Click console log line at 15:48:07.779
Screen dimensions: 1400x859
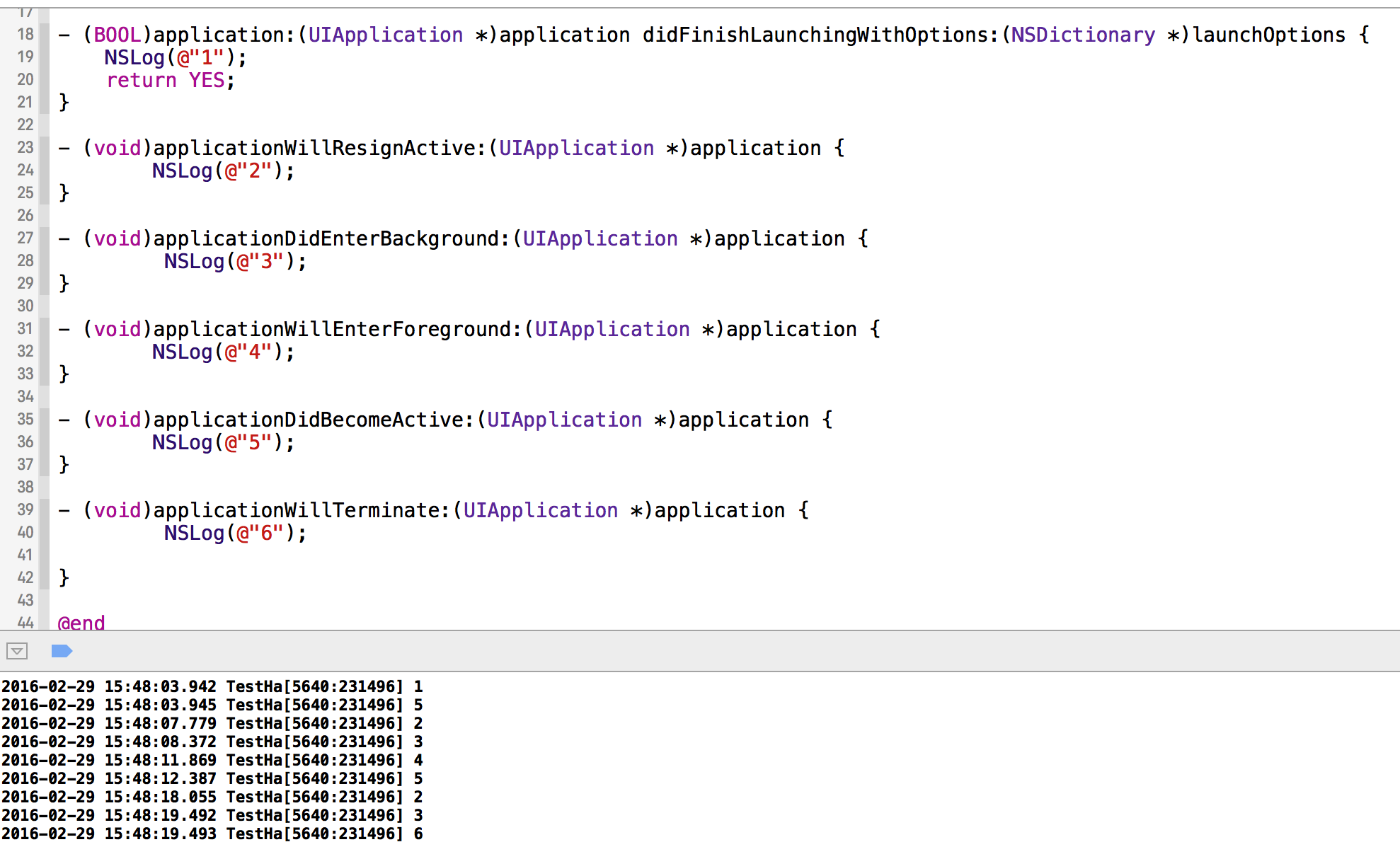[212, 723]
